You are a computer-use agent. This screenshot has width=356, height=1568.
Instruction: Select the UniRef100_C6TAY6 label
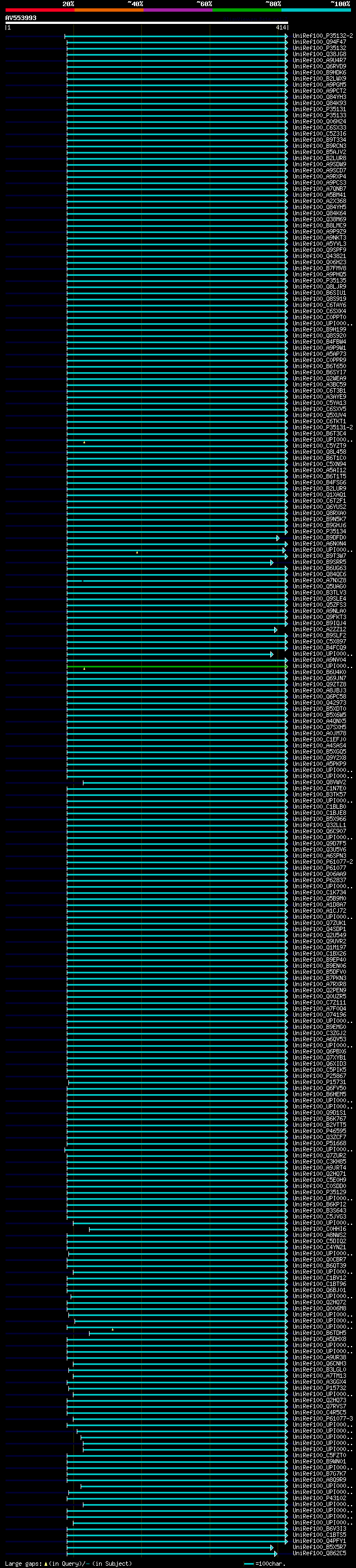coord(319,305)
